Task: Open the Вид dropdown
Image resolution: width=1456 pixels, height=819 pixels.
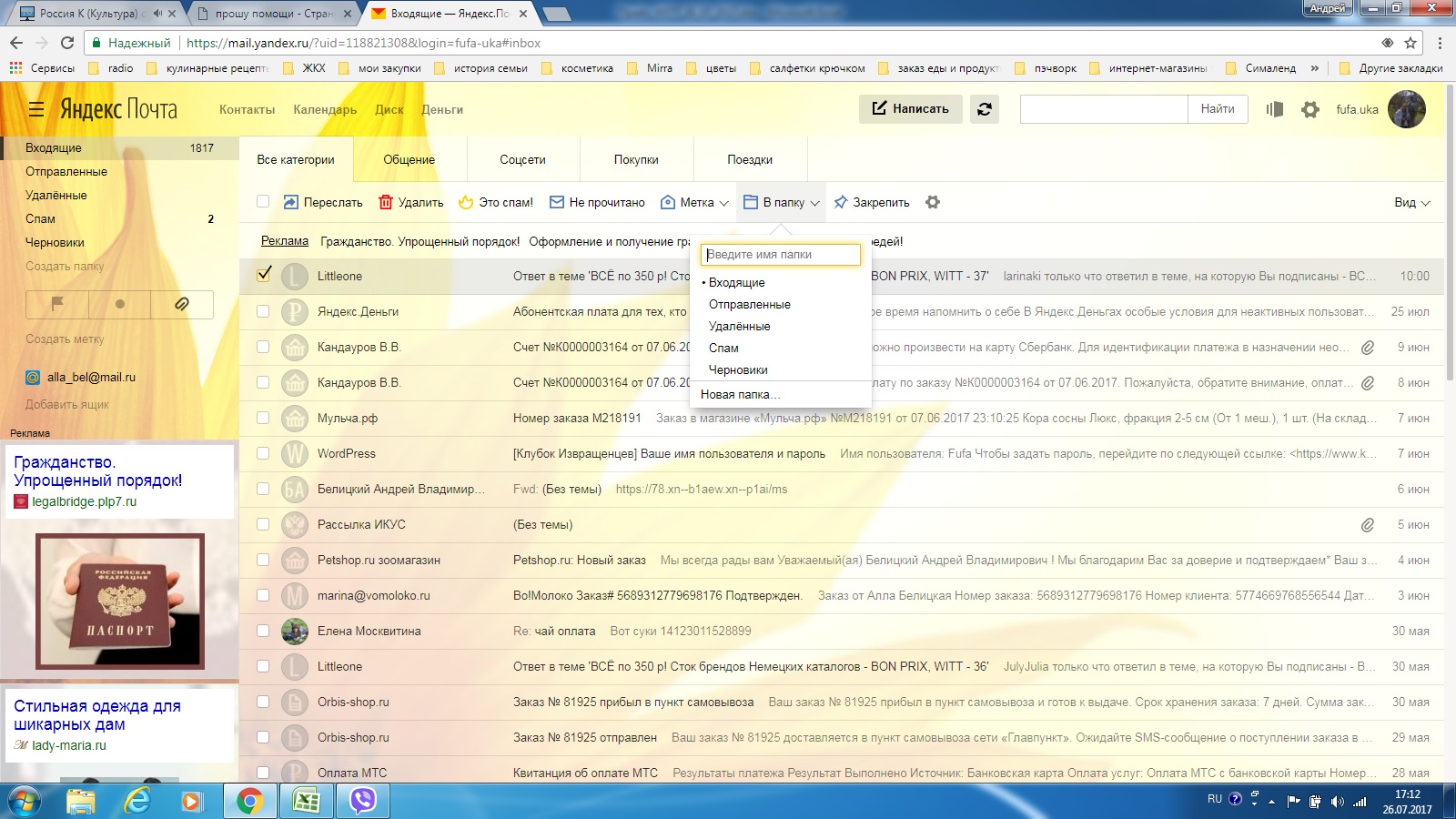Action: click(x=1411, y=202)
